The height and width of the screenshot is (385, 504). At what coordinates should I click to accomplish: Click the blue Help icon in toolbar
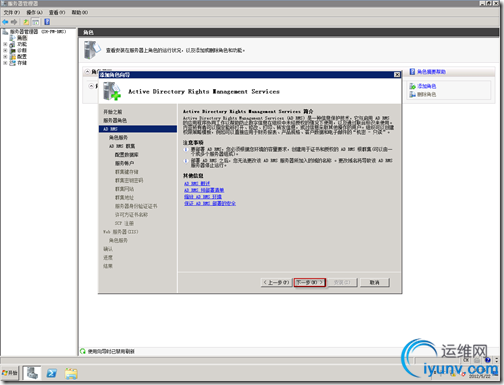point(47,22)
